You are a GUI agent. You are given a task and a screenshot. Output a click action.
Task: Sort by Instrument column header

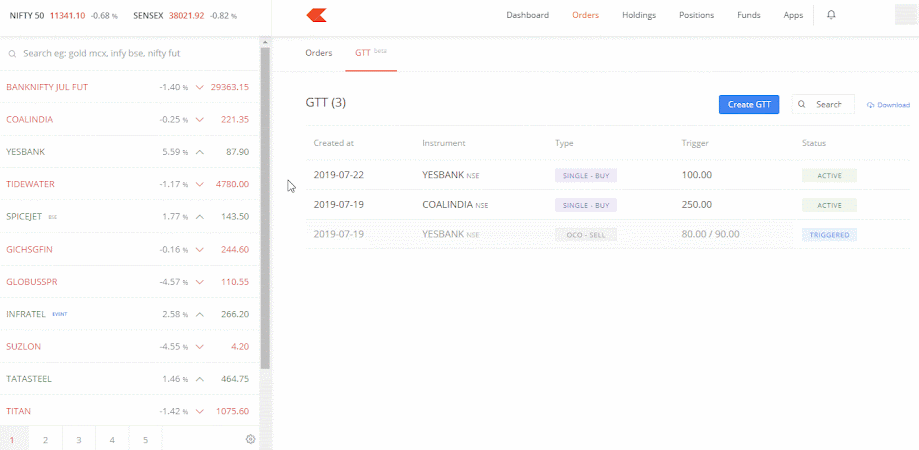pos(444,143)
